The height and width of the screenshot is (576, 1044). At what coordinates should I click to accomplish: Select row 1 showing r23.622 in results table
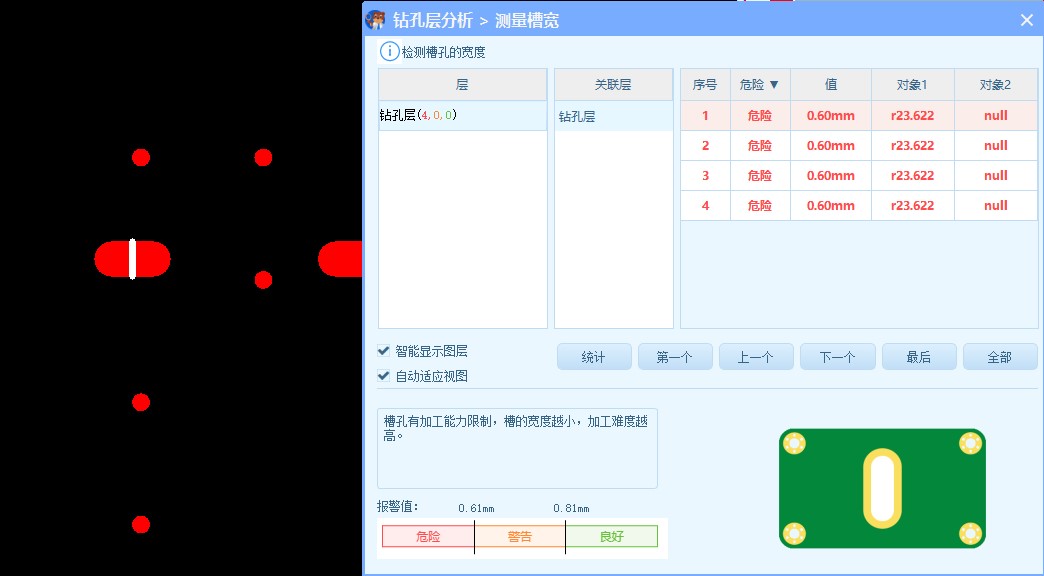912,115
